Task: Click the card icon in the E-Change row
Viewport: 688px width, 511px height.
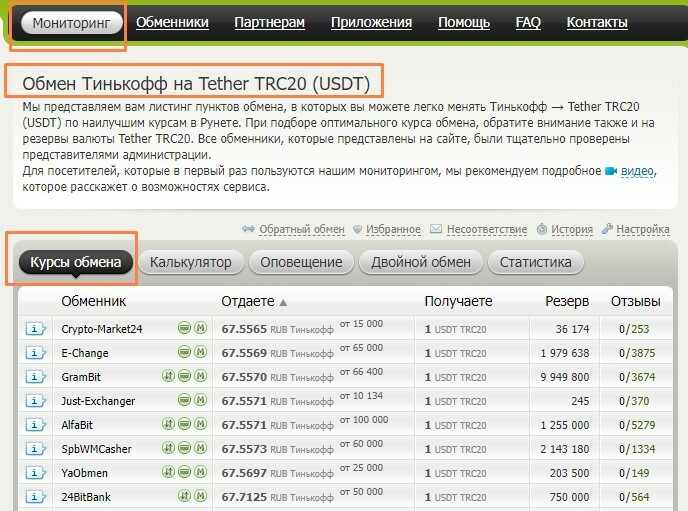Action: click(185, 352)
